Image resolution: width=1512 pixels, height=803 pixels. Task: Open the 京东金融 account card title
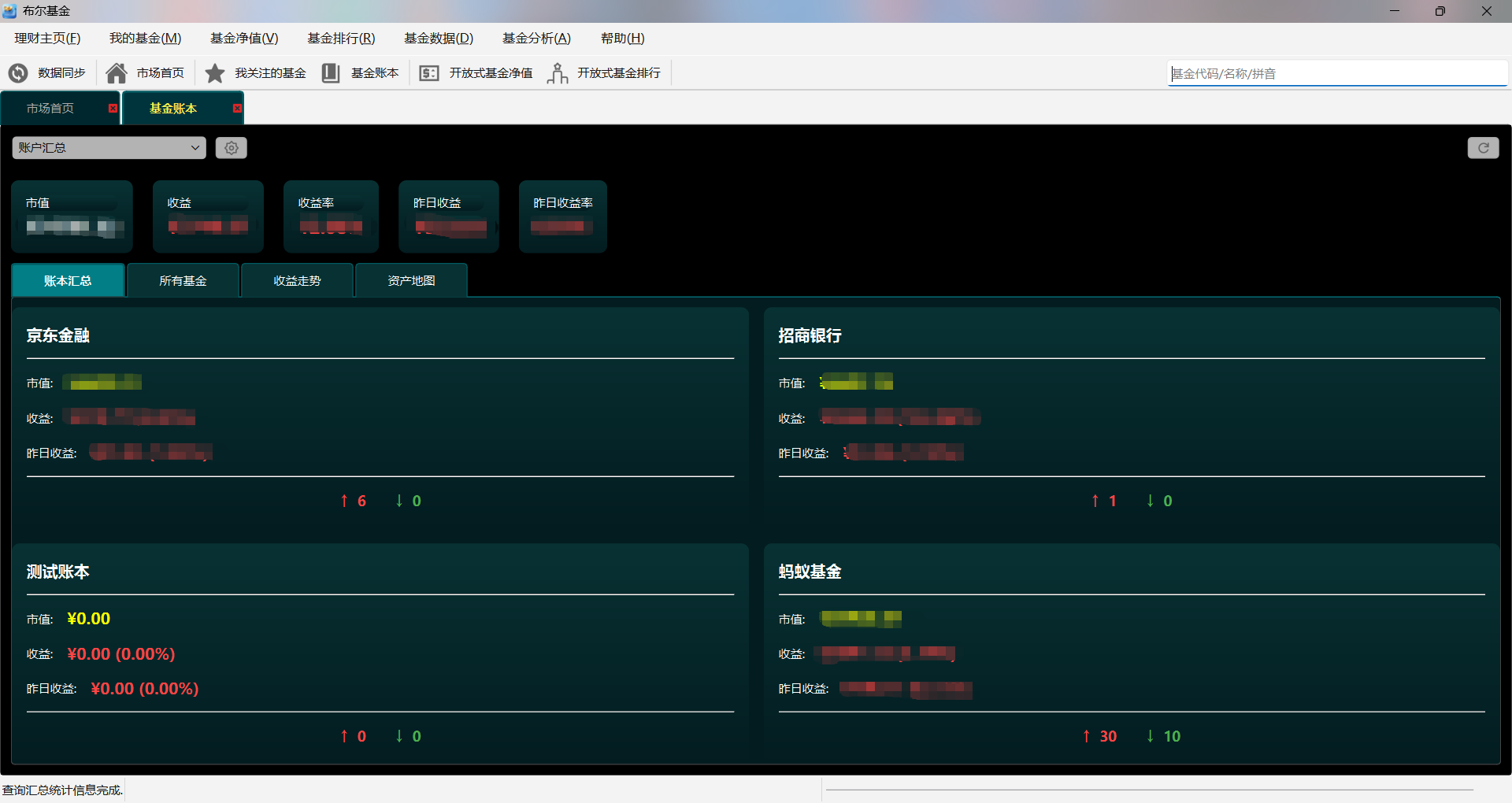[x=58, y=335]
